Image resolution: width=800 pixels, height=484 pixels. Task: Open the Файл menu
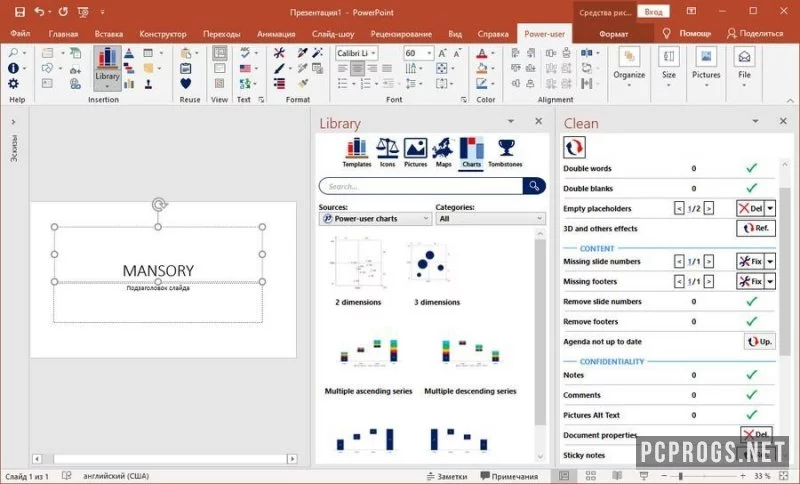[20, 34]
